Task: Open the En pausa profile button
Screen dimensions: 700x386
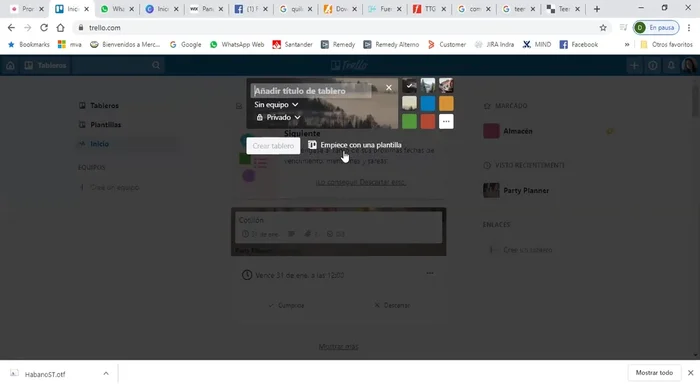Action: (656, 28)
